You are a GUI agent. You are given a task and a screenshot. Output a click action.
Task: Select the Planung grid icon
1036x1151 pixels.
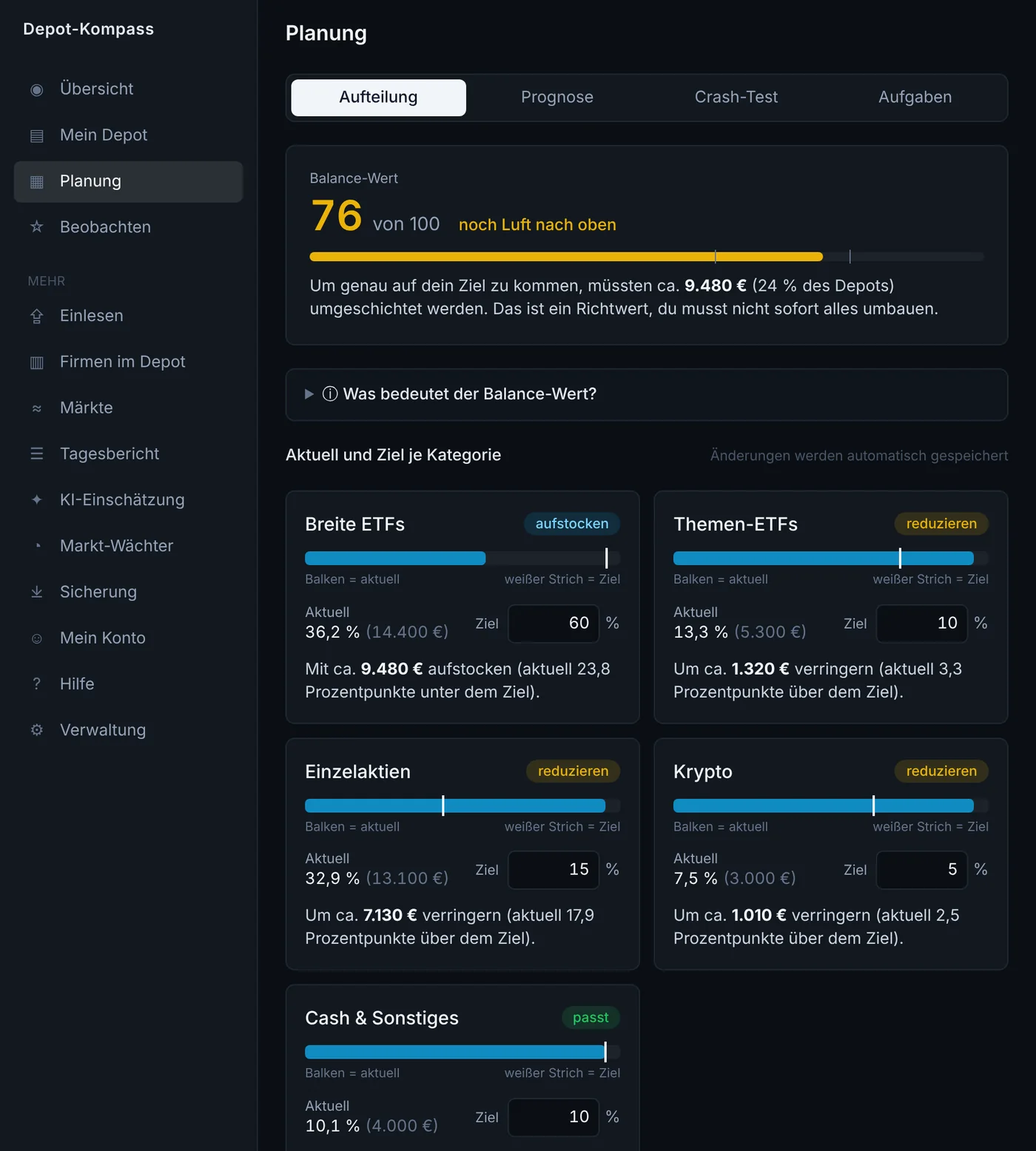click(36, 182)
